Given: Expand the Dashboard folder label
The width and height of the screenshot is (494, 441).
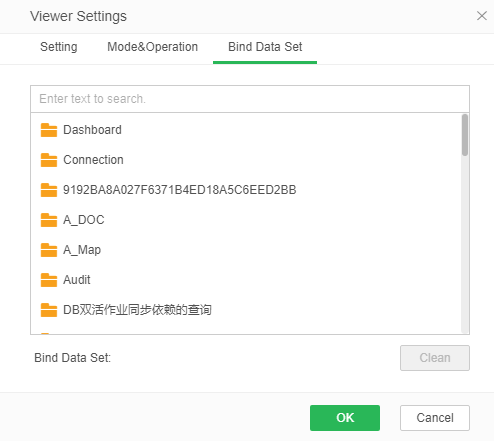Looking at the screenshot, I should 92,130.
